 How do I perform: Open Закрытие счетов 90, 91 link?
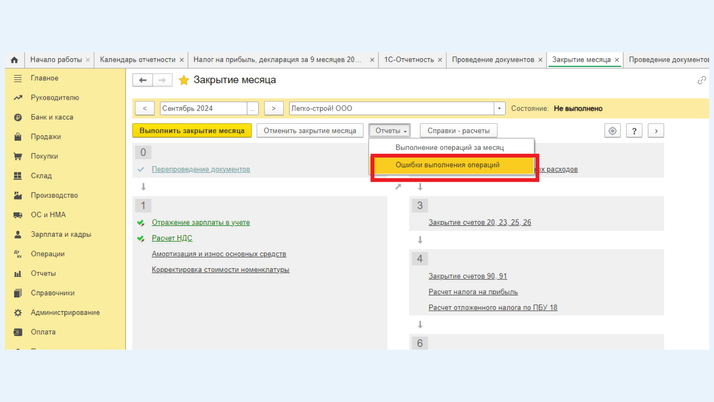coord(468,276)
